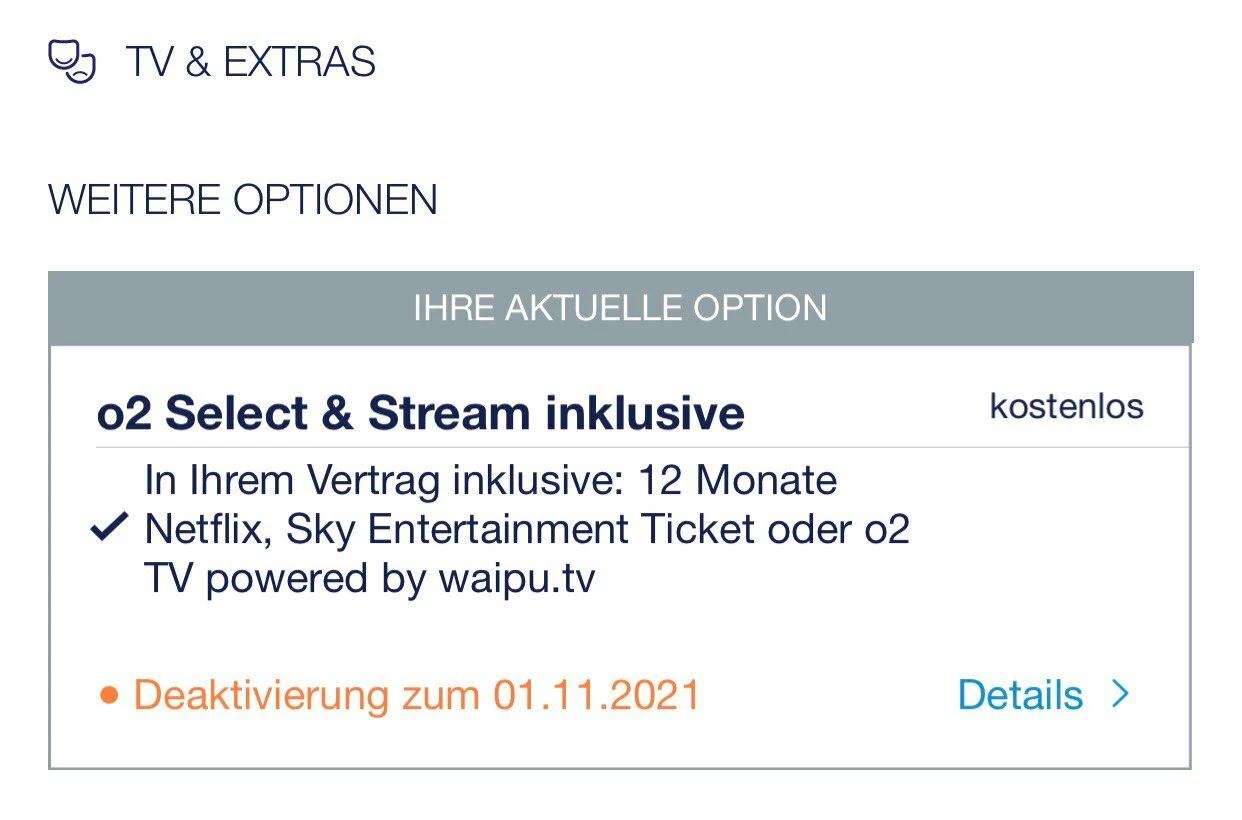Click the orange deactivation status dot
Viewport: 1242px width, 820px height.
point(109,695)
